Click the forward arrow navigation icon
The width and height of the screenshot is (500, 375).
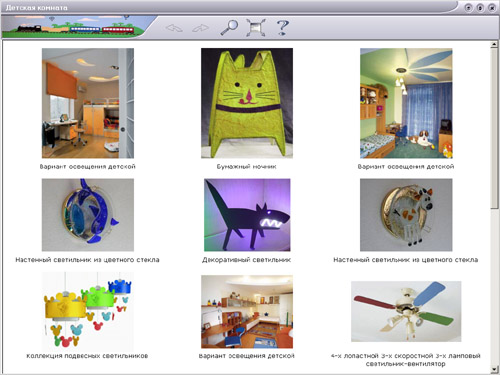201,28
